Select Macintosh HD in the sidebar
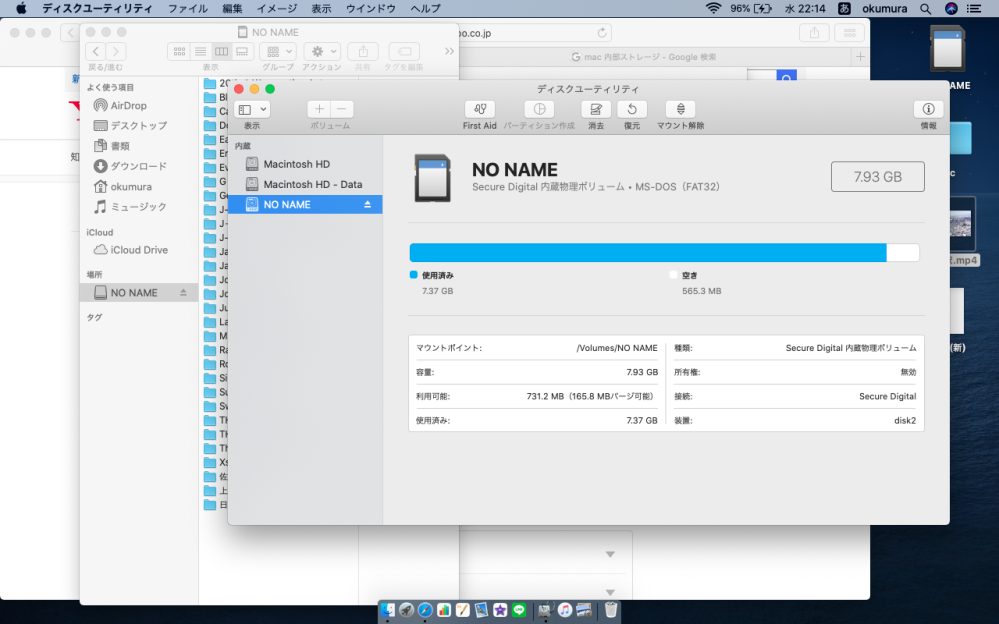Screen dimensions: 999x624 coord(296,164)
